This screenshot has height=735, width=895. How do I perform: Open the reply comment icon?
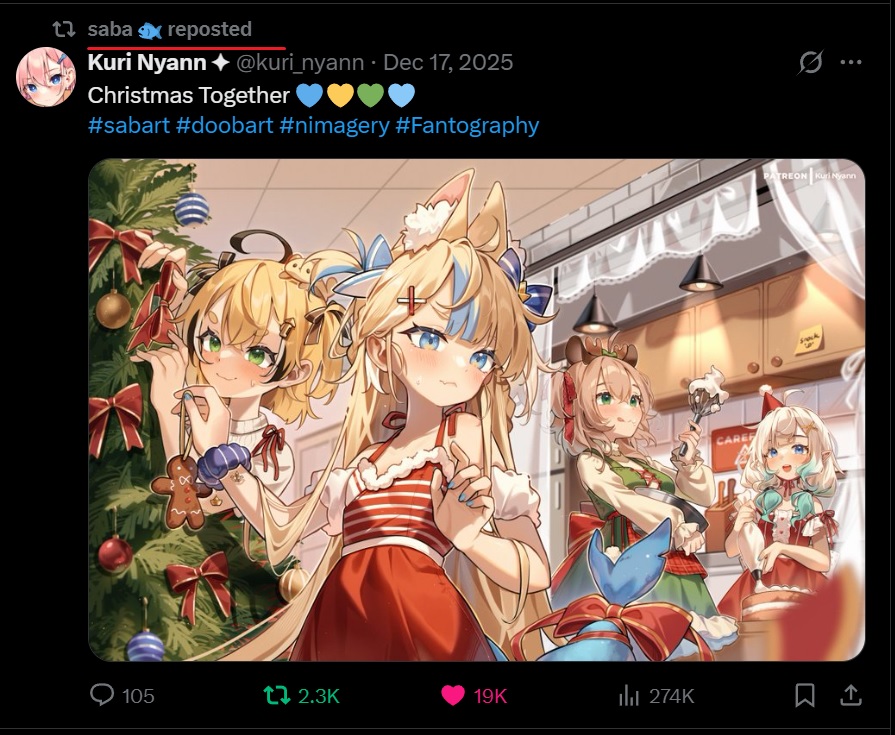[102, 695]
